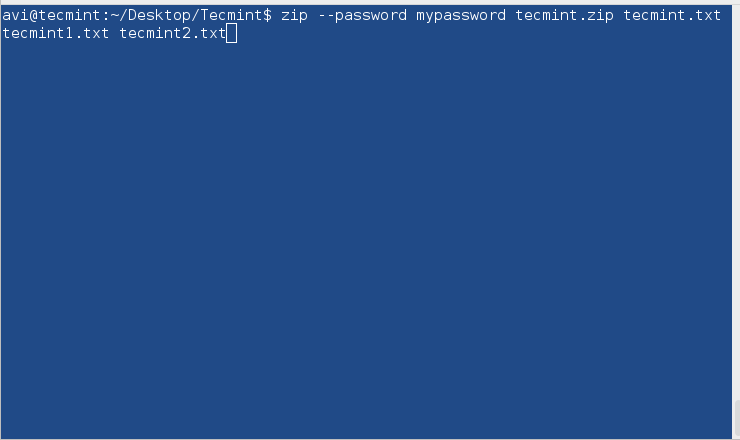
Task: Click the tecmint.txt file name
Action: pos(671,16)
